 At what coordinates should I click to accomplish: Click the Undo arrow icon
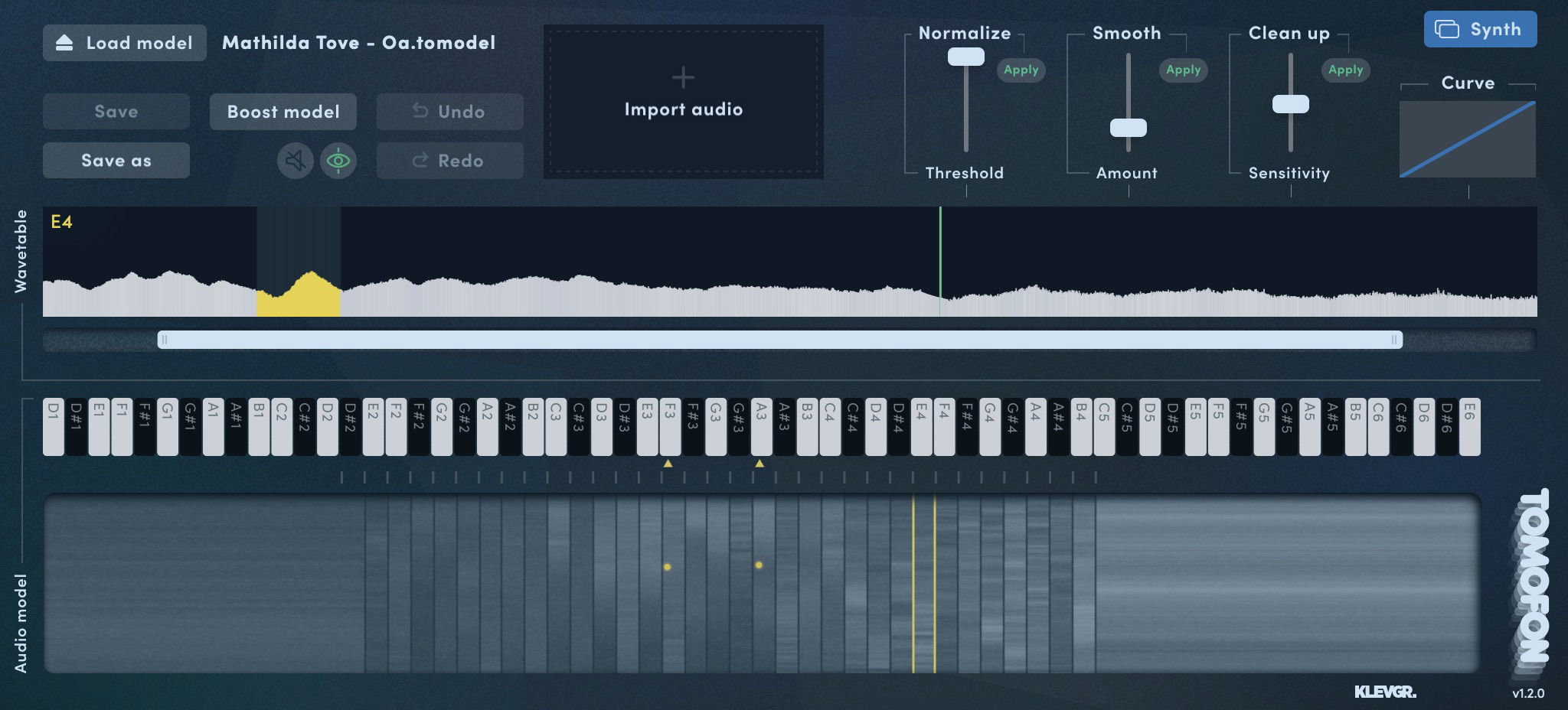click(x=420, y=112)
